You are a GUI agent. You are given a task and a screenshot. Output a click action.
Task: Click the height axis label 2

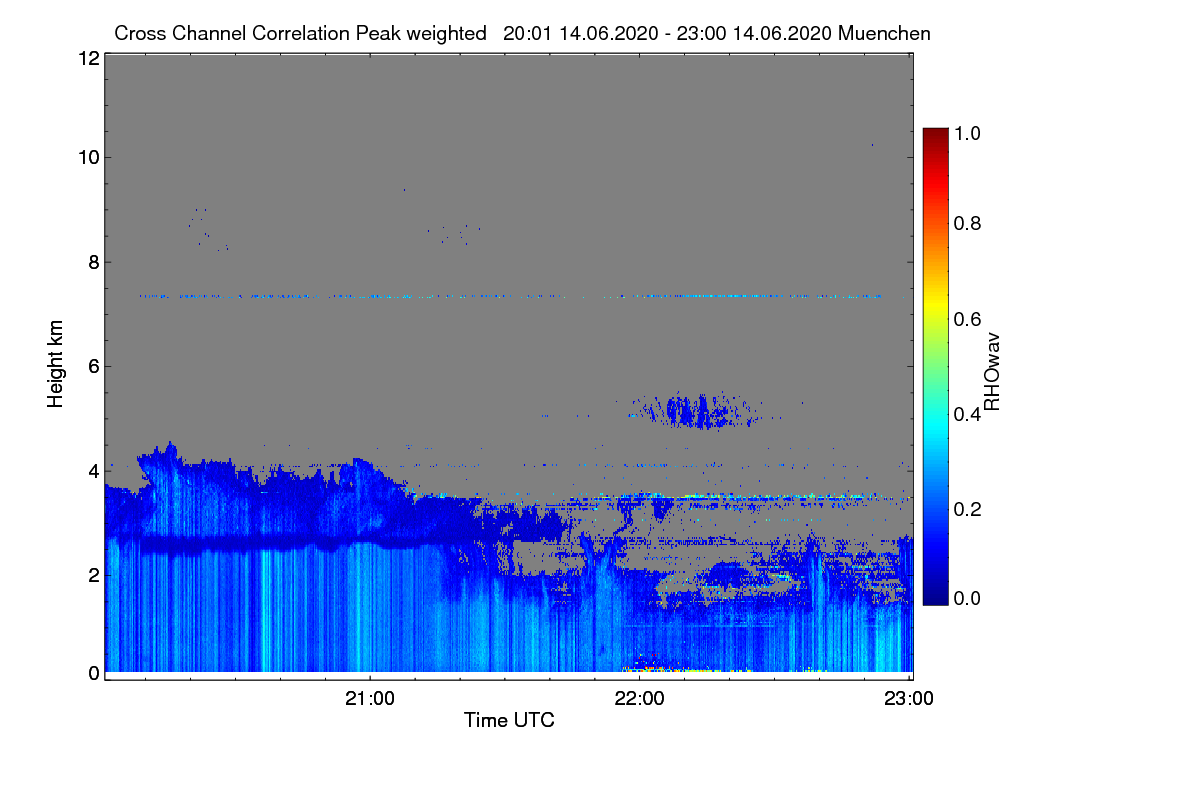[92, 574]
